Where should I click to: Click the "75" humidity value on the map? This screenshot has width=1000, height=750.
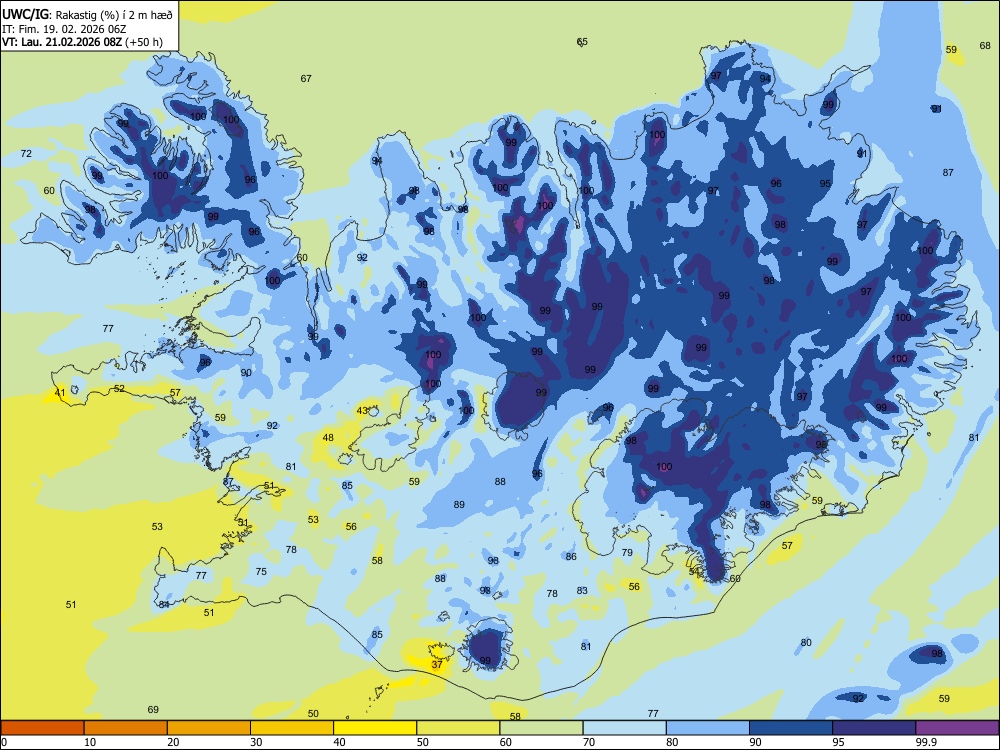[261, 571]
